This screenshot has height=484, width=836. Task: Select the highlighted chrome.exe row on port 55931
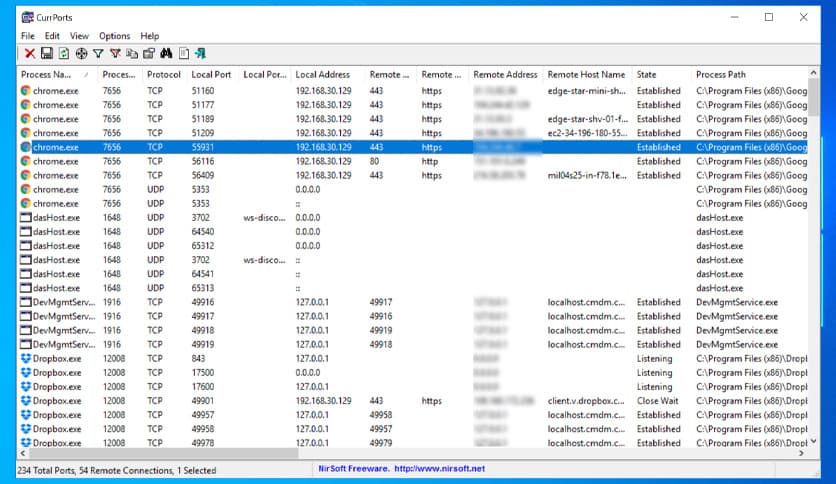pyautogui.click(x=413, y=147)
